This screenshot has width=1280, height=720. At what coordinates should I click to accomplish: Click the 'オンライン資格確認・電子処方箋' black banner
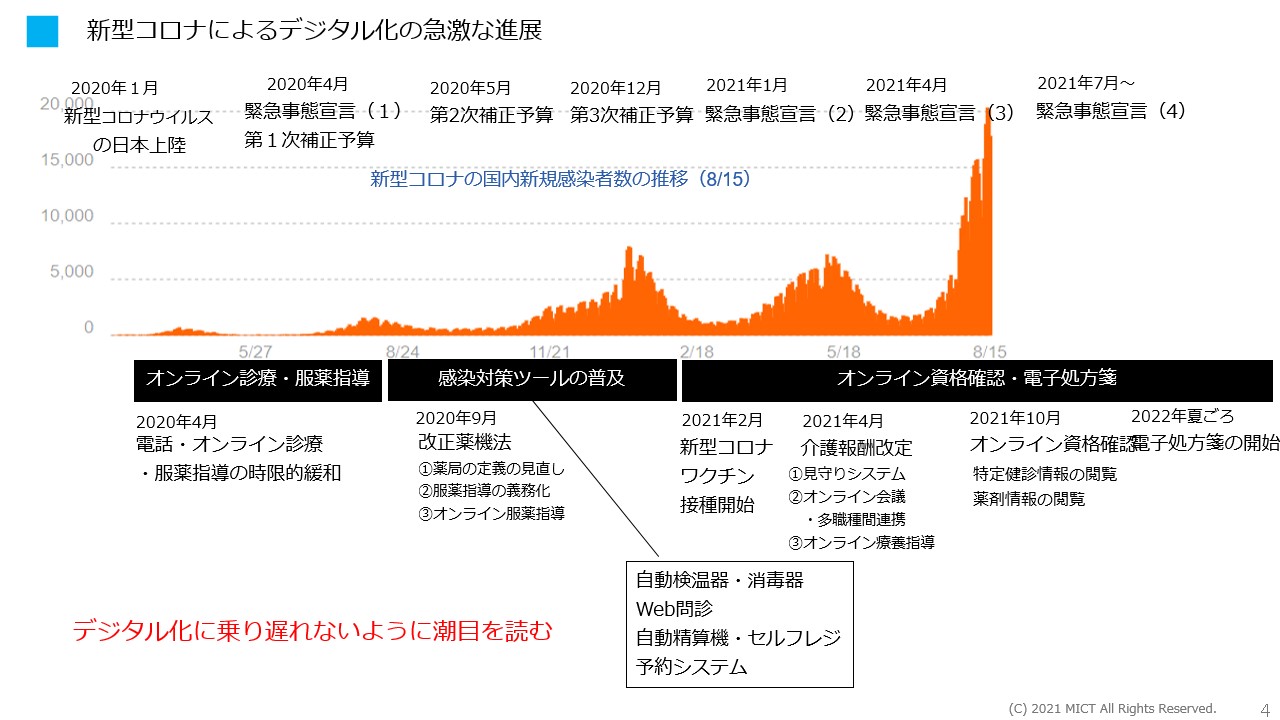976,379
